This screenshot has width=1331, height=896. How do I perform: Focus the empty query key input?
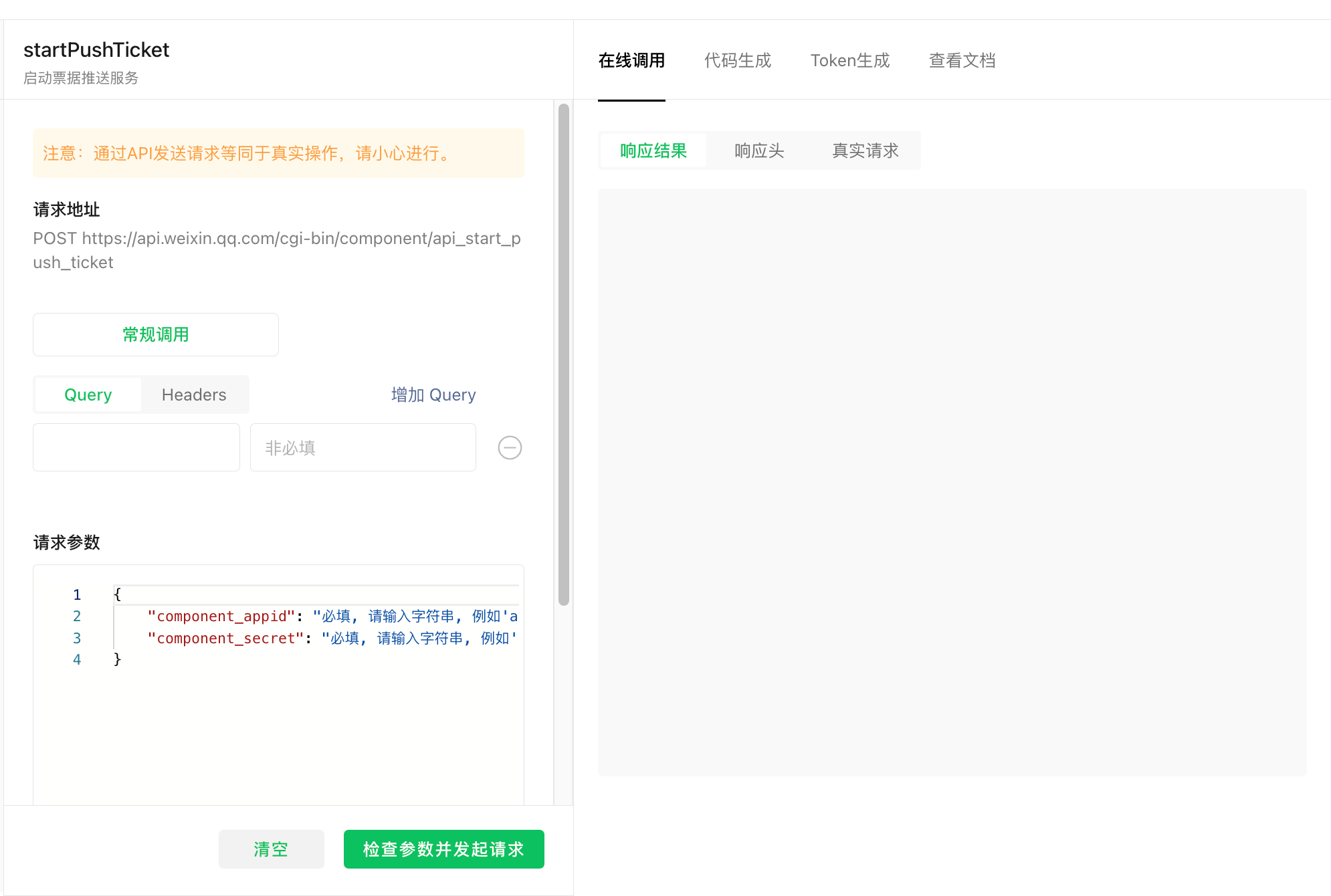pyautogui.click(x=136, y=447)
